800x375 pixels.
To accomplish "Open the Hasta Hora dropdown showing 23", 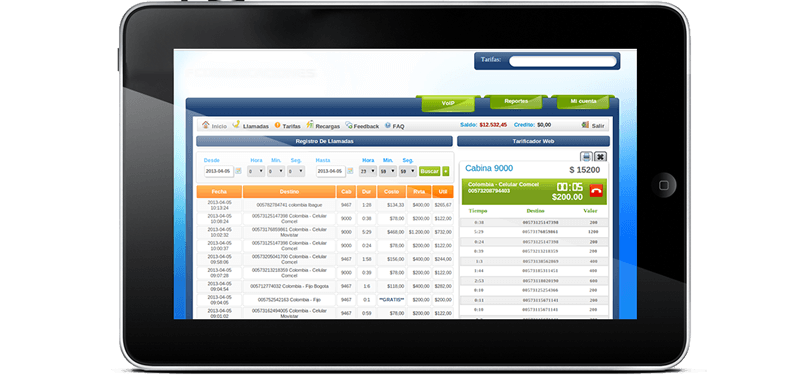I will point(368,171).
